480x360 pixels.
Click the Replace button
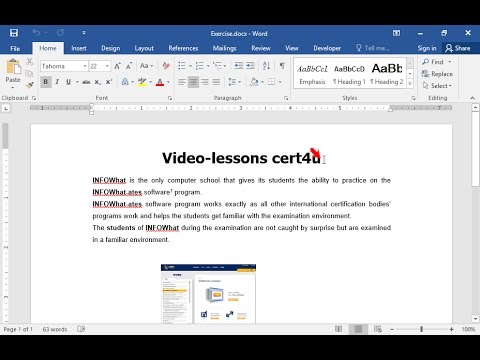click(437, 74)
